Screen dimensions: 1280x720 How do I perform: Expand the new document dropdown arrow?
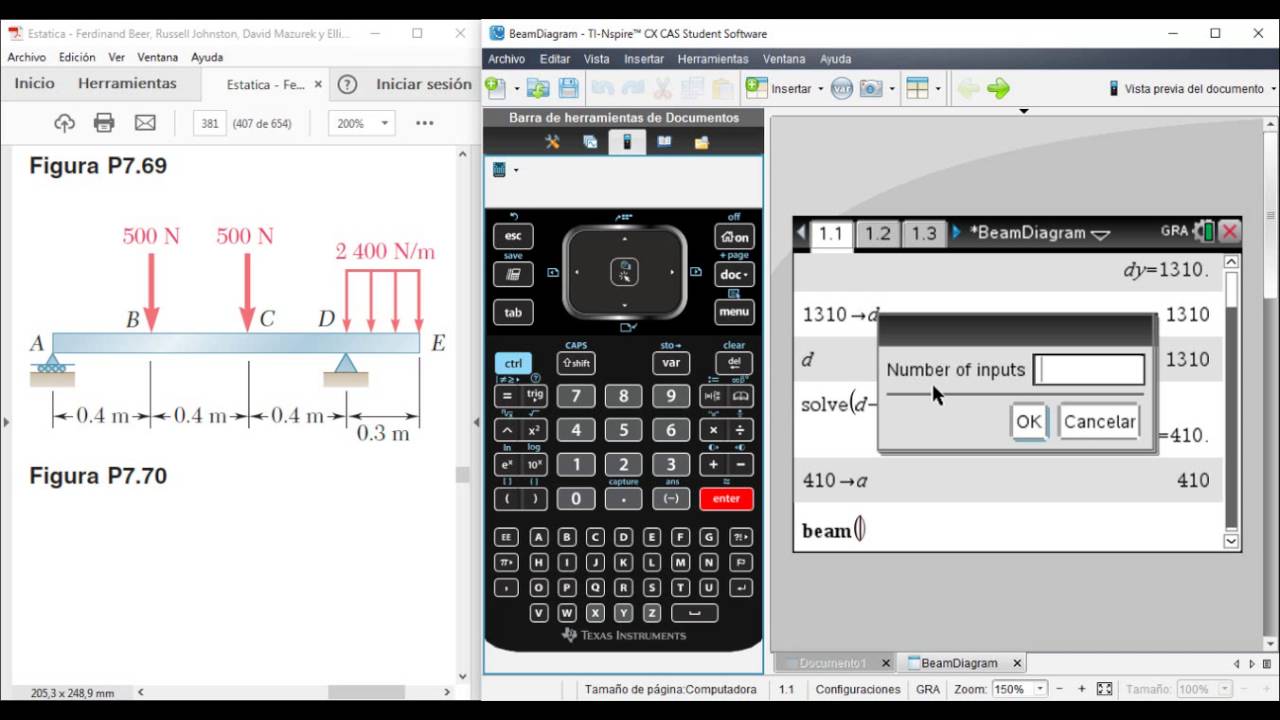point(517,89)
